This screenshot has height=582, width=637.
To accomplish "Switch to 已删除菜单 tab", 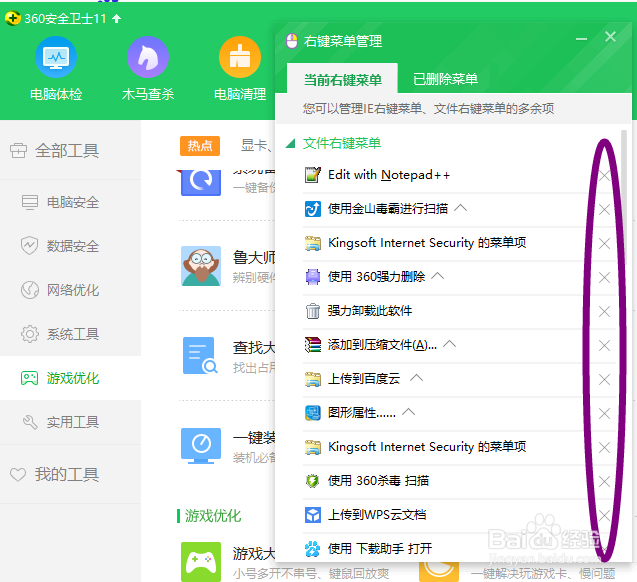I will (x=445, y=79).
